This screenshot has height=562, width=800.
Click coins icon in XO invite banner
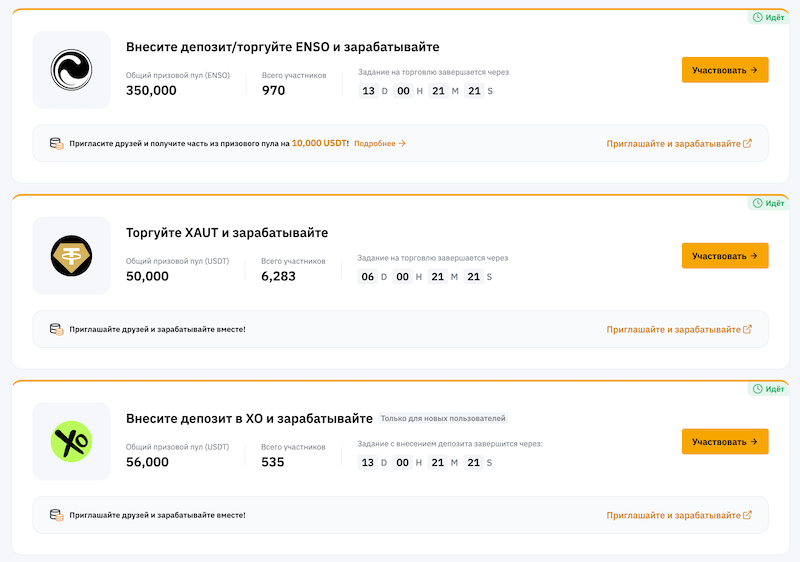57,515
